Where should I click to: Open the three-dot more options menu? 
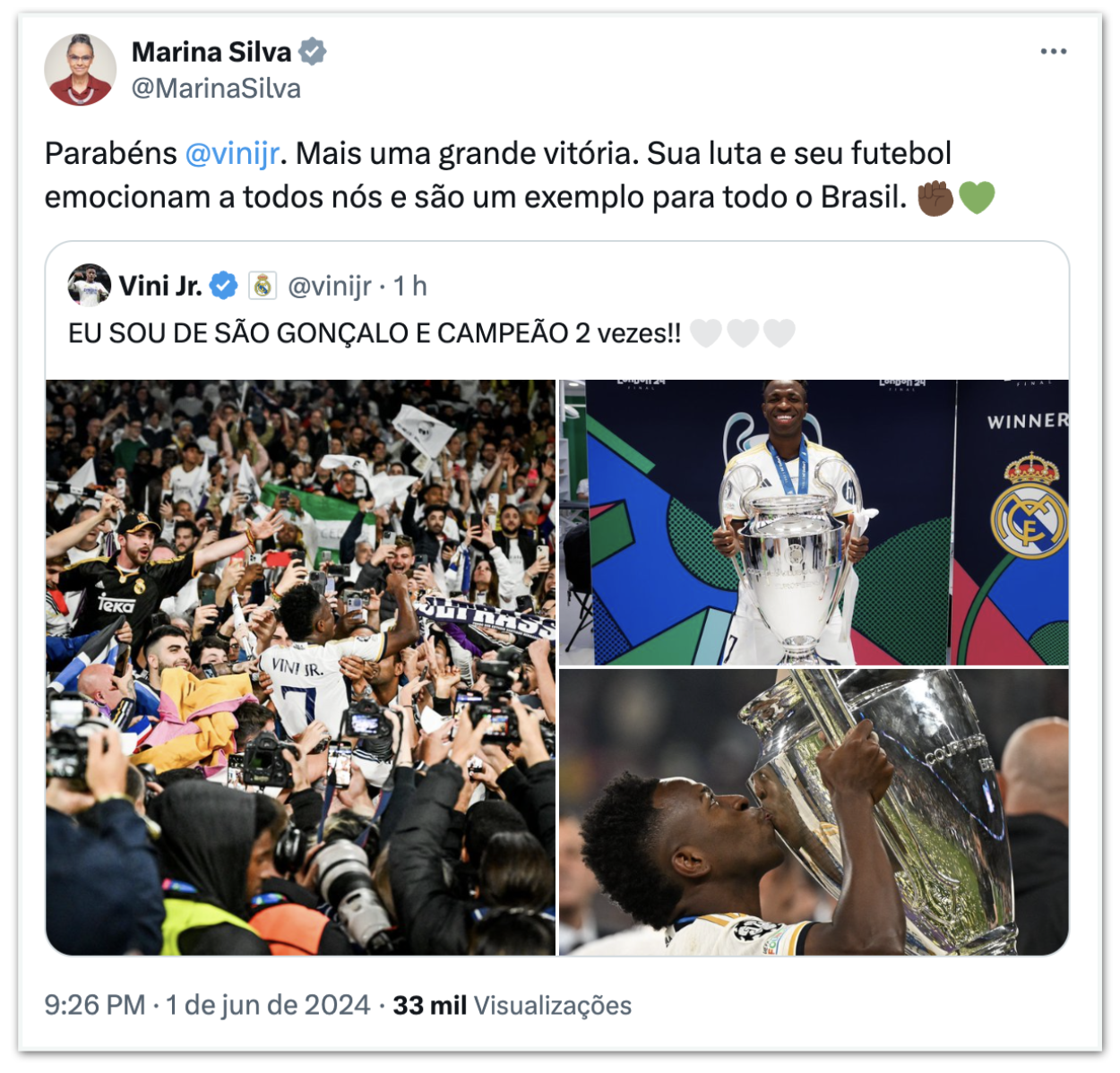1053,51
